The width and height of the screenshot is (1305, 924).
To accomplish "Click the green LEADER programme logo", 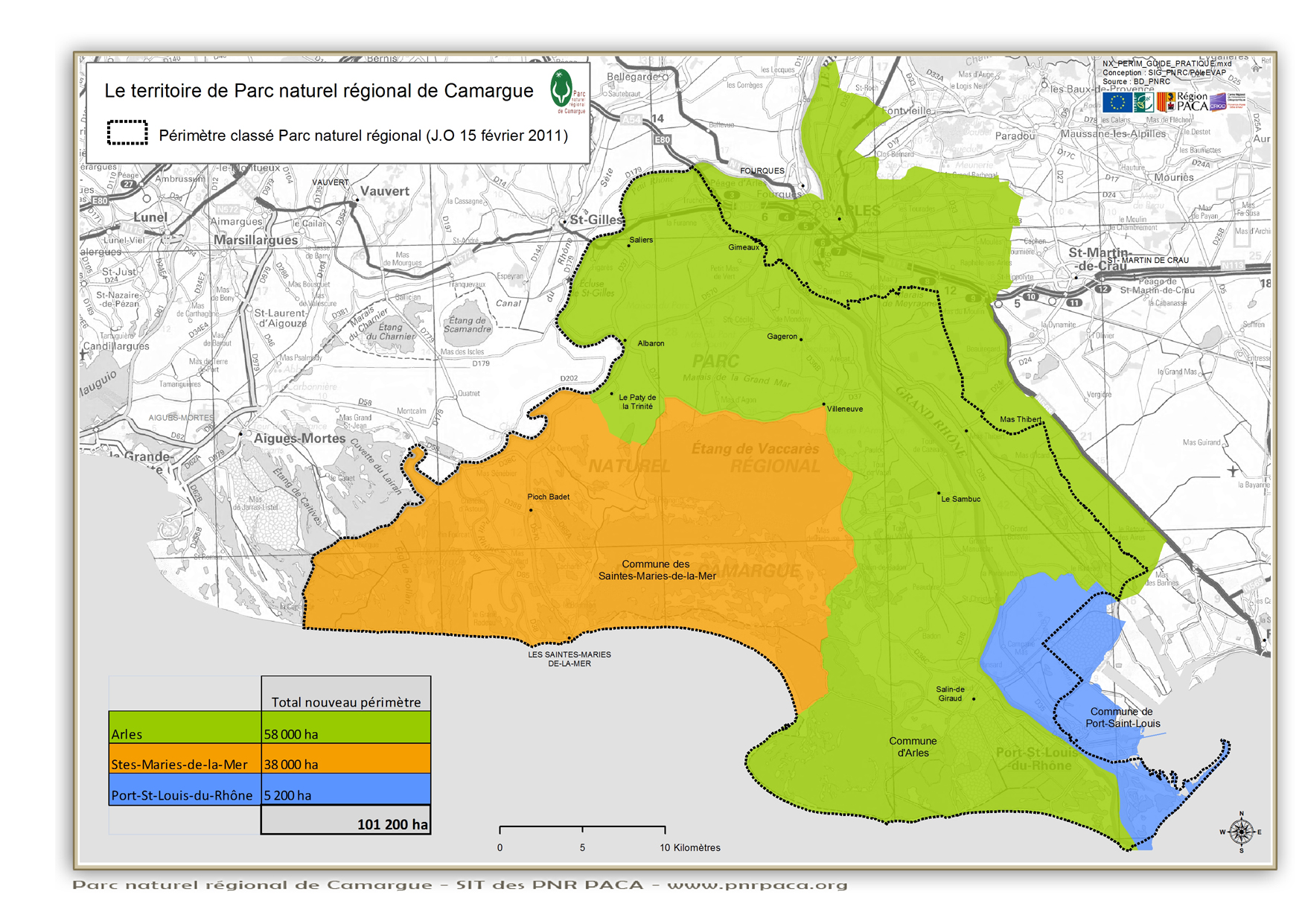I will pyautogui.click(x=1143, y=102).
